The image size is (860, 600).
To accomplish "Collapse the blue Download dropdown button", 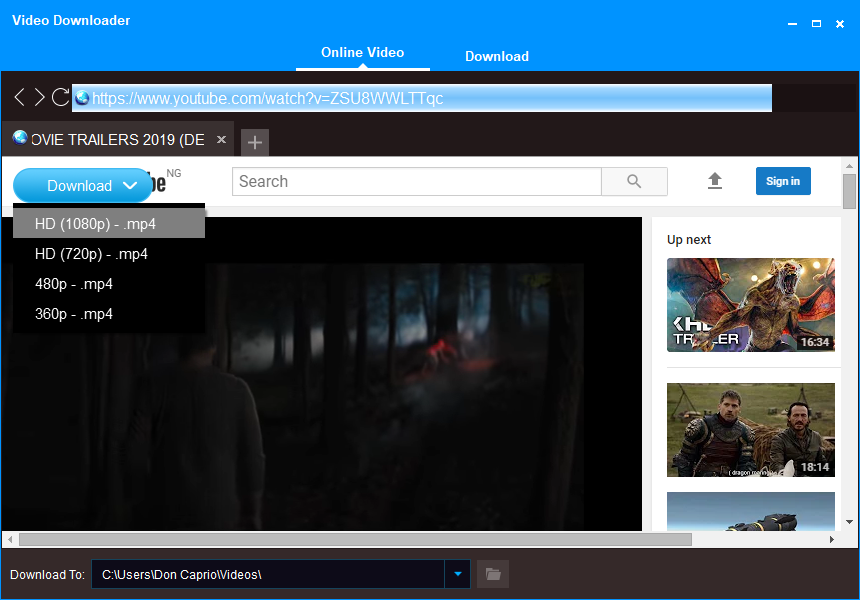I will 82,185.
